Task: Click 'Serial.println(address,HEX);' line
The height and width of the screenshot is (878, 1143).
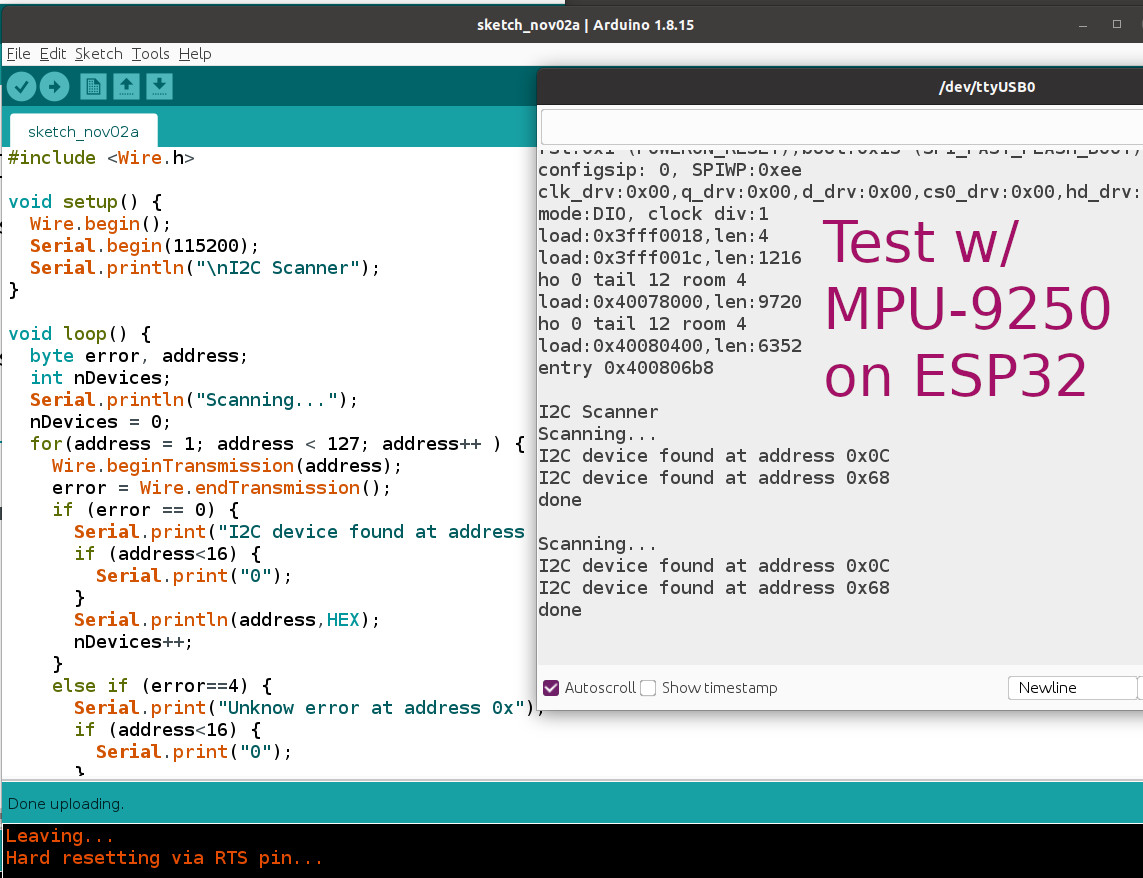Action: coord(227,620)
